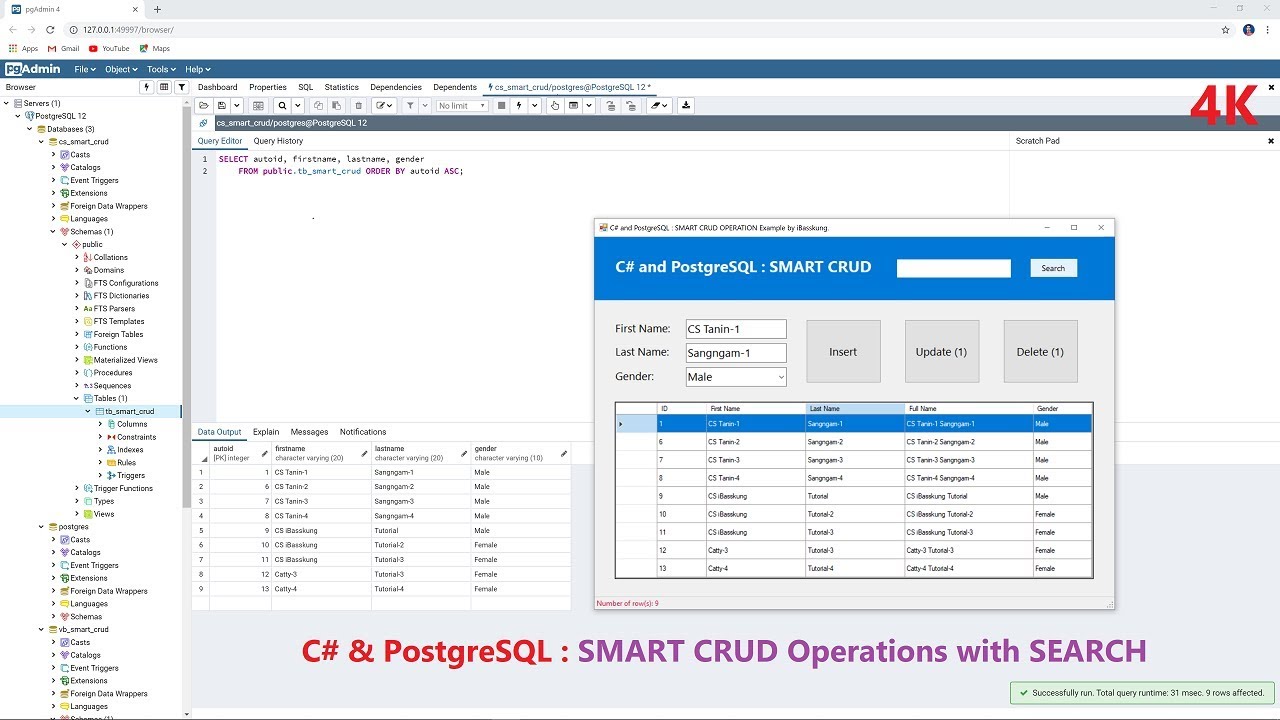Expand the Materialized Views tree node
This screenshot has width=1280, height=720.
[x=77, y=360]
